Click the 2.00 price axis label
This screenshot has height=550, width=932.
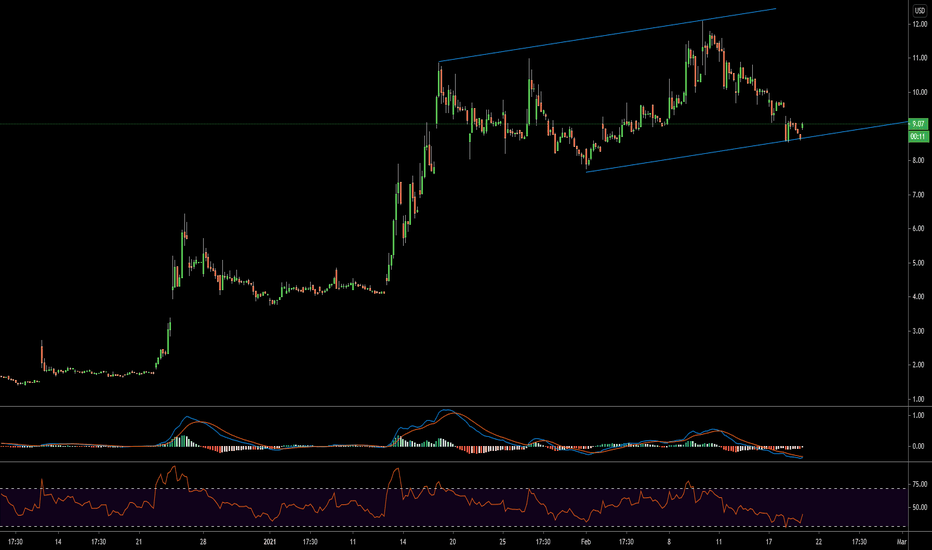tap(919, 365)
